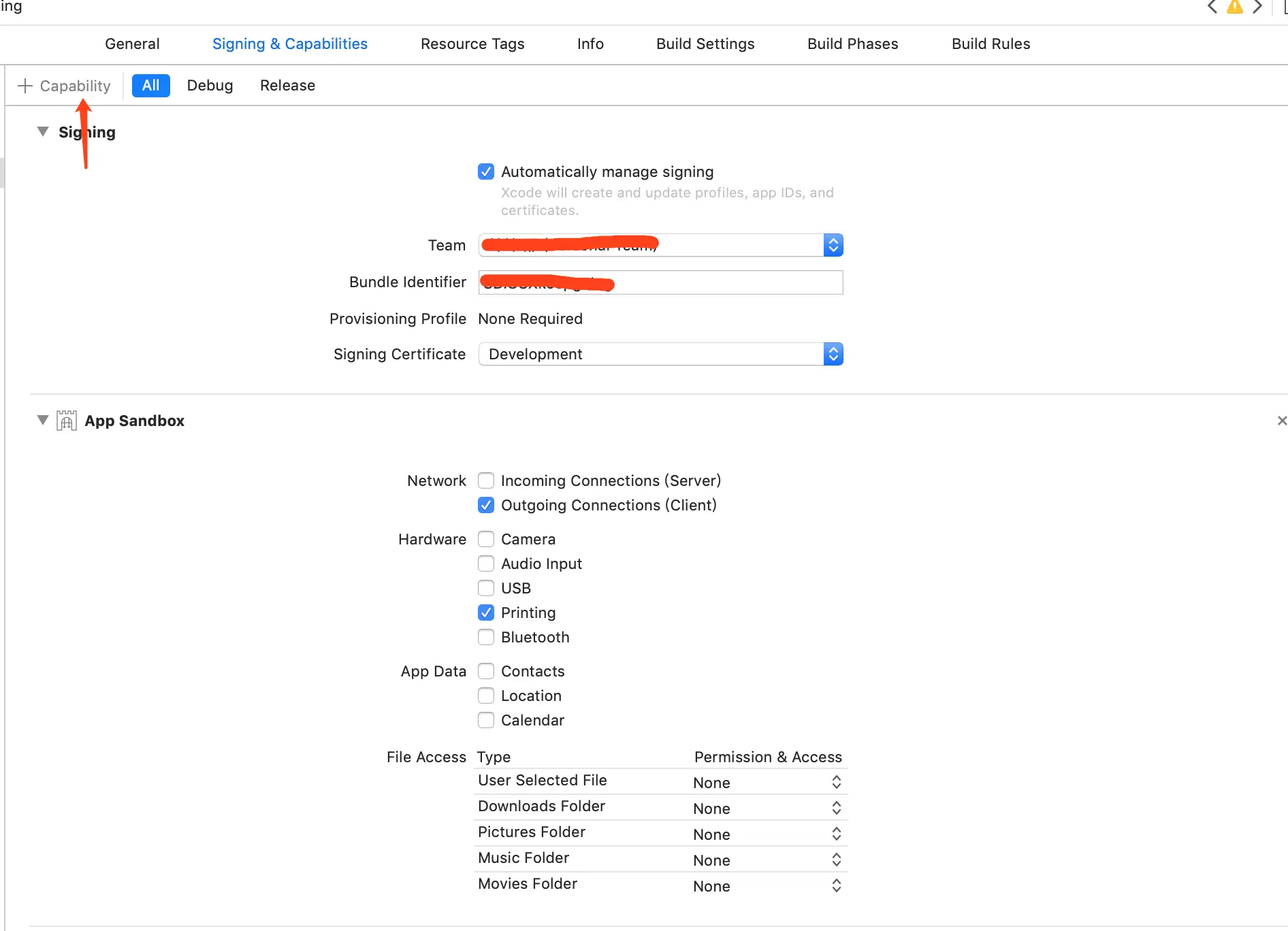The width and height of the screenshot is (1288, 931).
Task: Open the Signing Certificate Development dropdown
Action: [x=660, y=354]
